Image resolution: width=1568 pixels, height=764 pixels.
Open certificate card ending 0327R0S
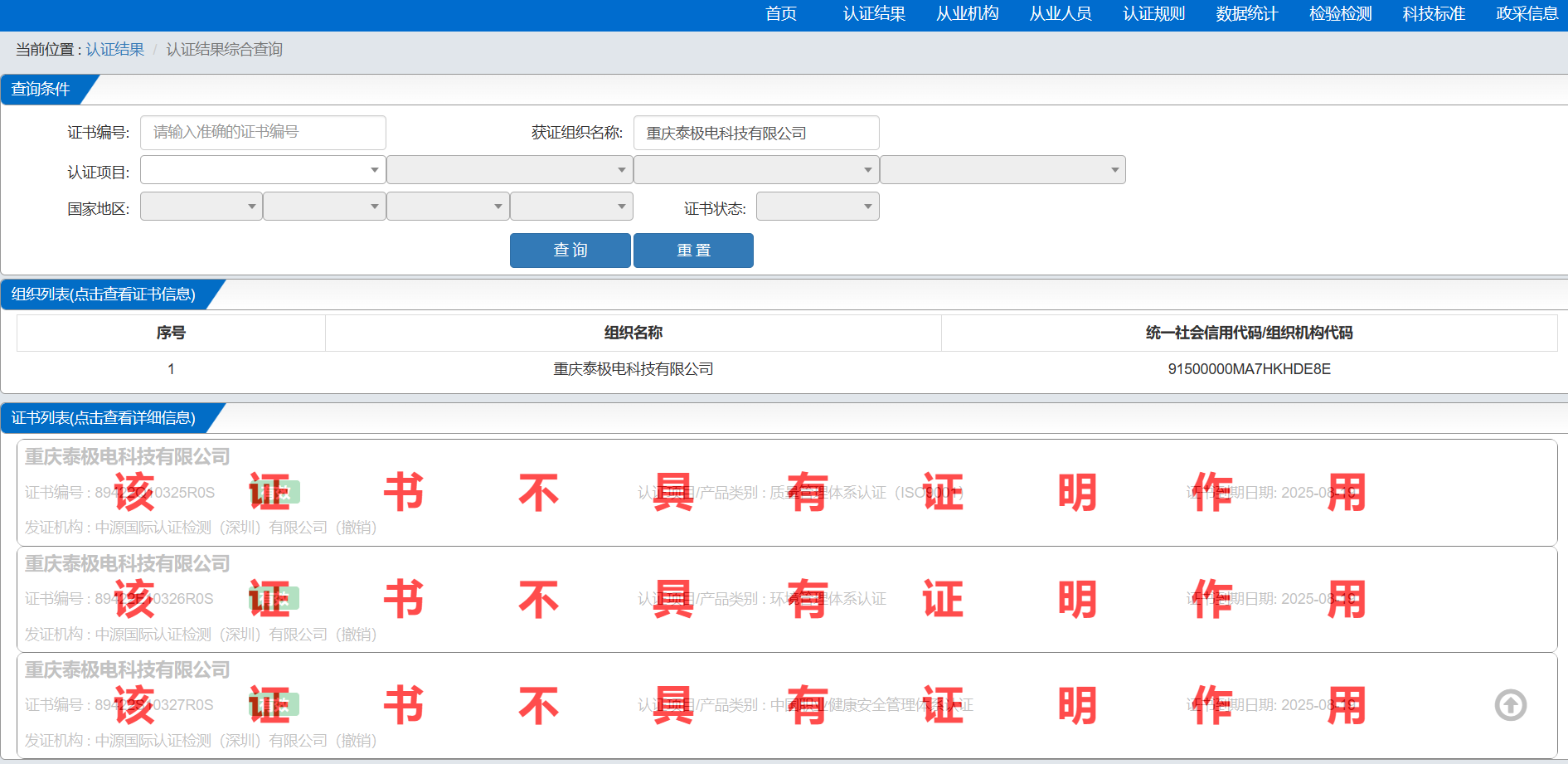pos(787,705)
